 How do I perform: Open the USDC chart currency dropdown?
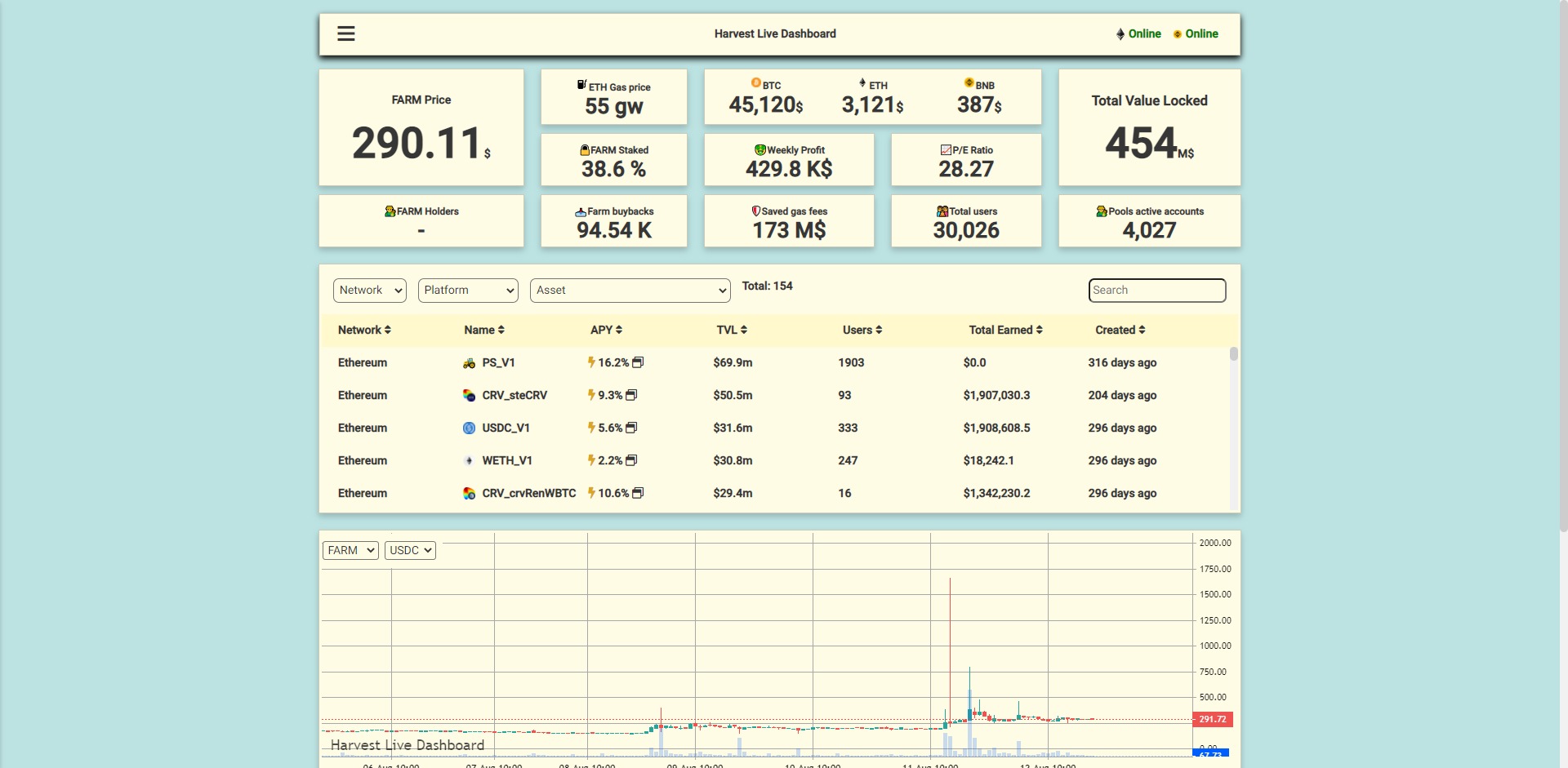tap(410, 550)
